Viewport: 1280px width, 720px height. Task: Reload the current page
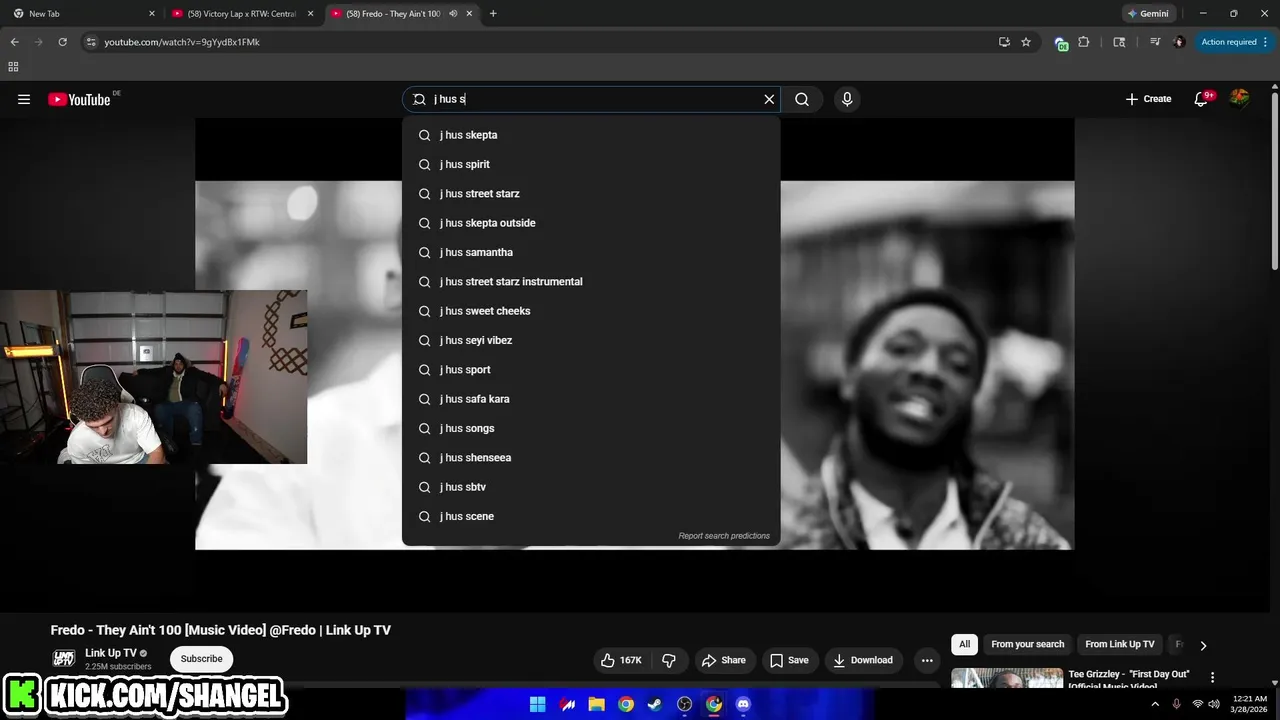62,42
